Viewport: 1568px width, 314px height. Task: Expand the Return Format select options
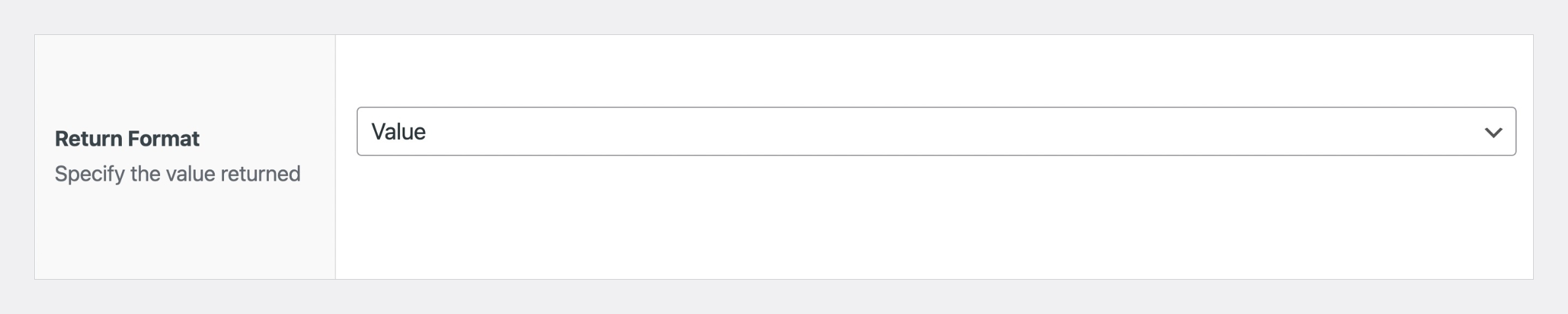tap(936, 131)
